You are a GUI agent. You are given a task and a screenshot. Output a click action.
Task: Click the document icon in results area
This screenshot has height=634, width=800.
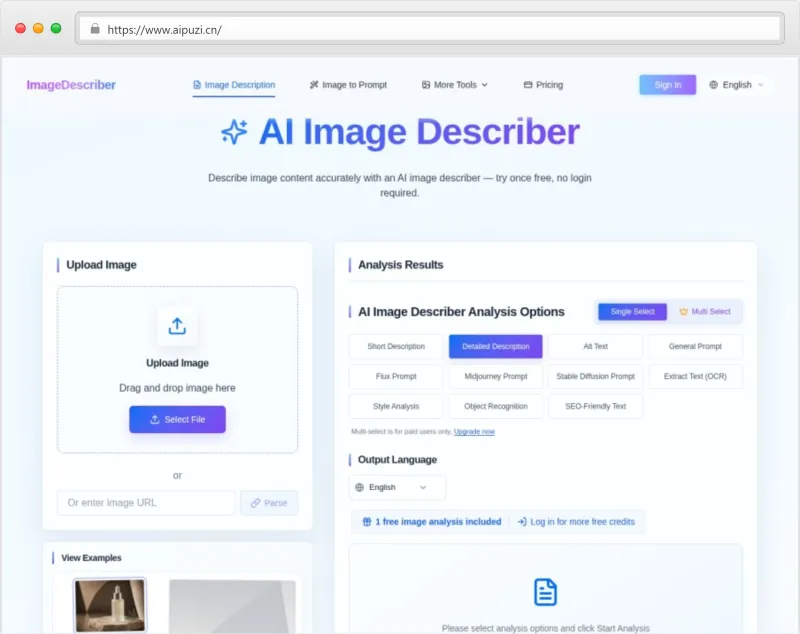click(545, 592)
